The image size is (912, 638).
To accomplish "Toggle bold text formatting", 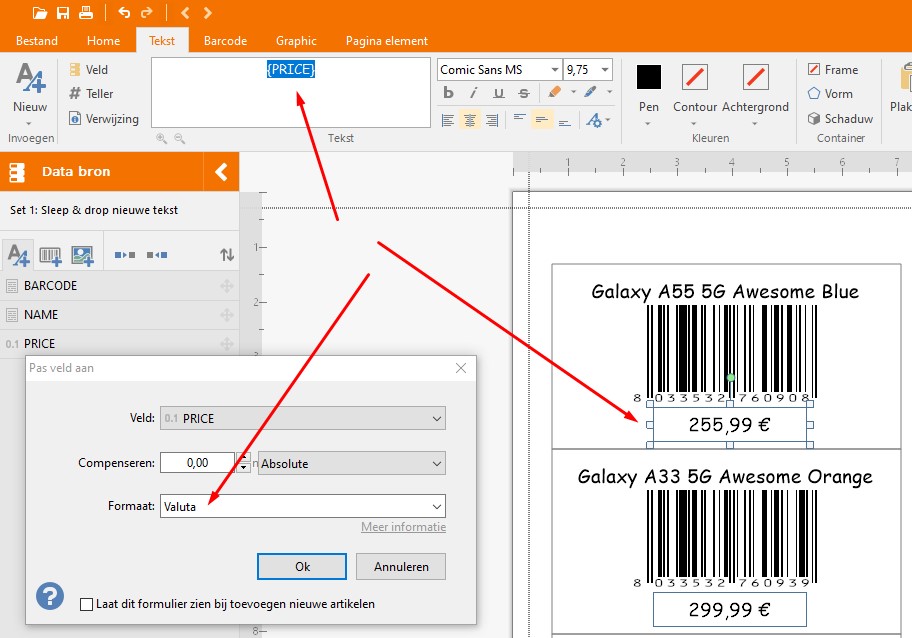I will (x=449, y=94).
